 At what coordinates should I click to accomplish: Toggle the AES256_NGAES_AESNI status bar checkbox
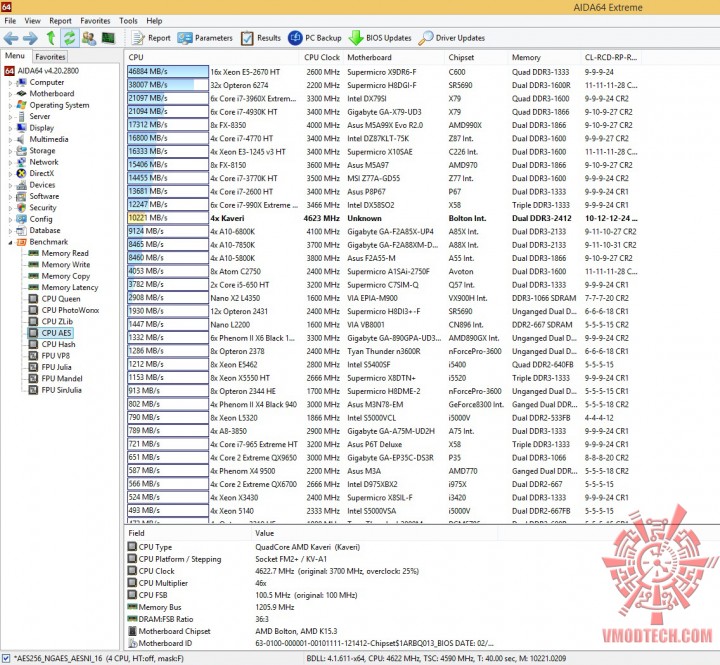[x=6, y=658]
